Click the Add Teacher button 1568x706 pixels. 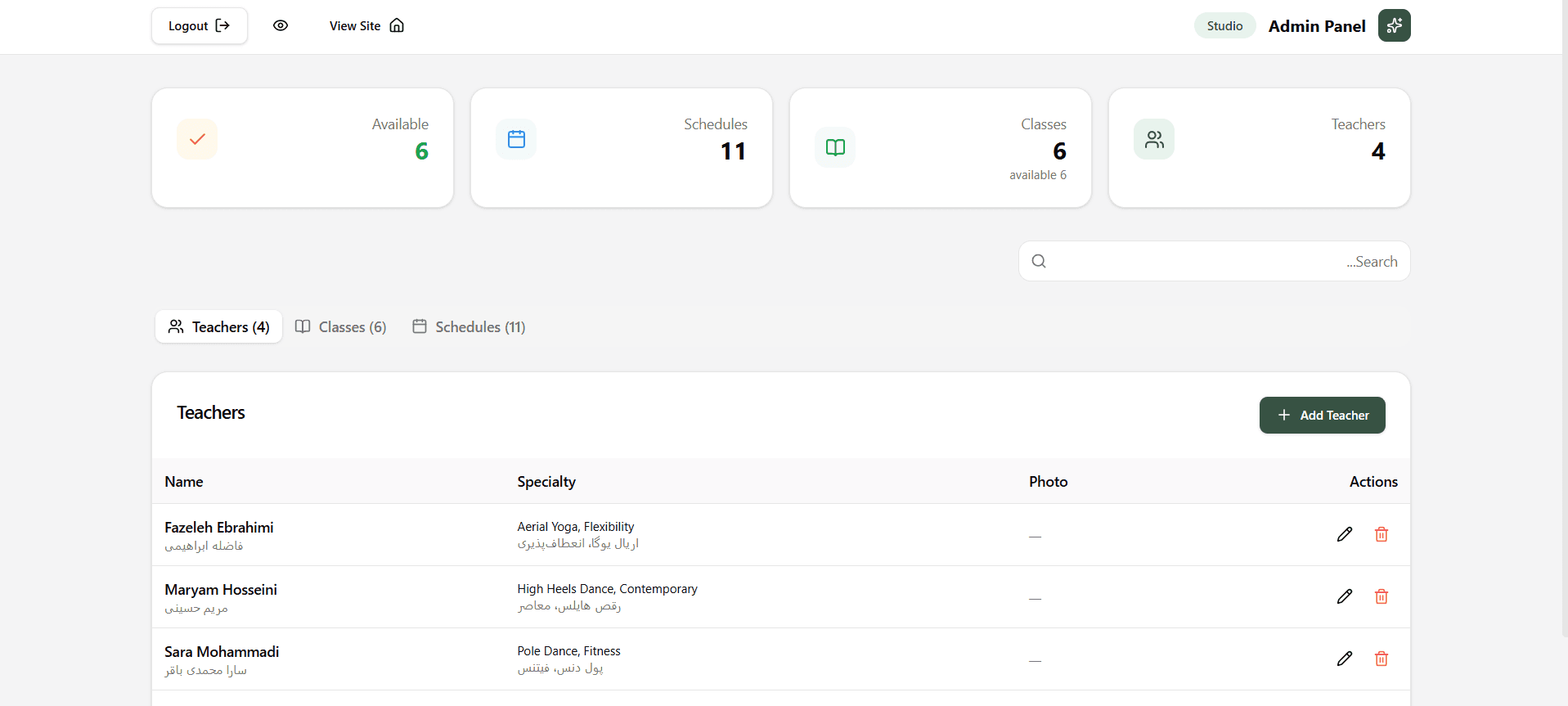(1322, 415)
